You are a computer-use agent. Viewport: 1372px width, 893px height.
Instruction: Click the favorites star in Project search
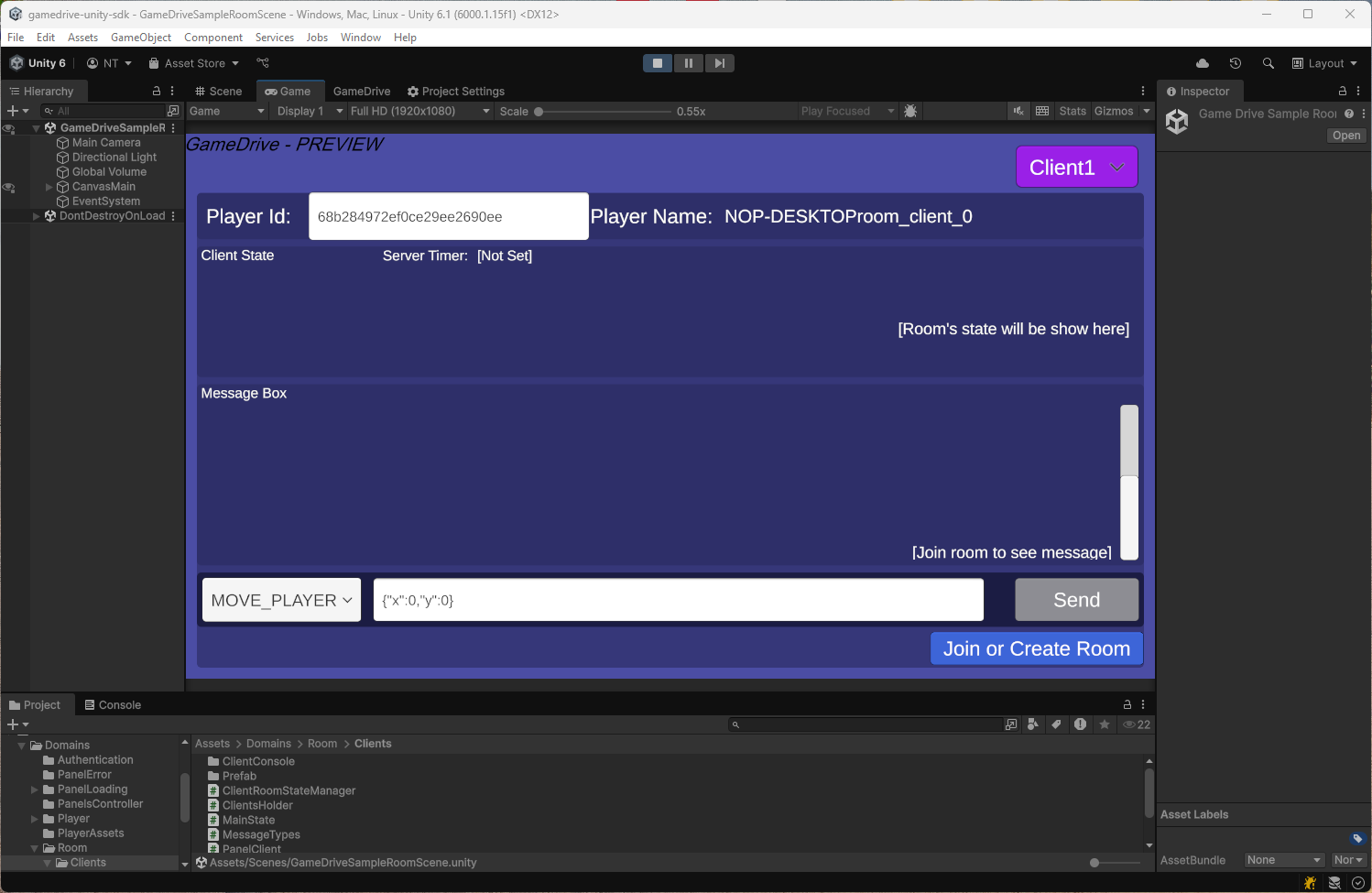click(1105, 724)
